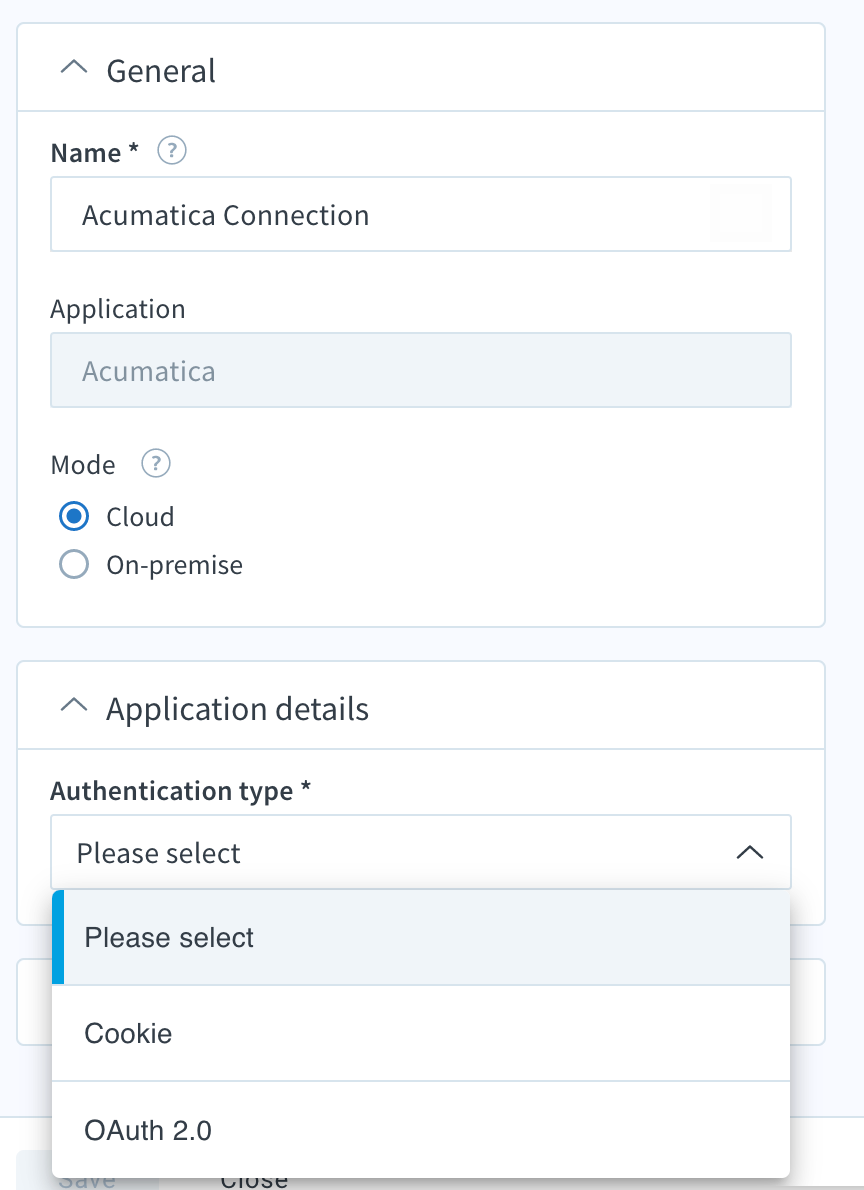Click the Authentication type select box
Image resolution: width=864 pixels, height=1190 pixels.
pyautogui.click(x=421, y=852)
